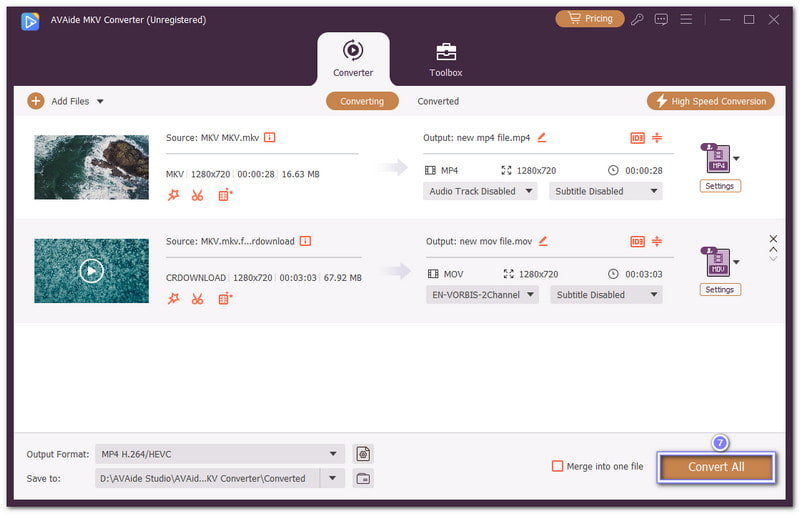The image size is (800, 514).
Task: Open enhance video tool for MKV MKV.mkv
Action: coord(225,195)
